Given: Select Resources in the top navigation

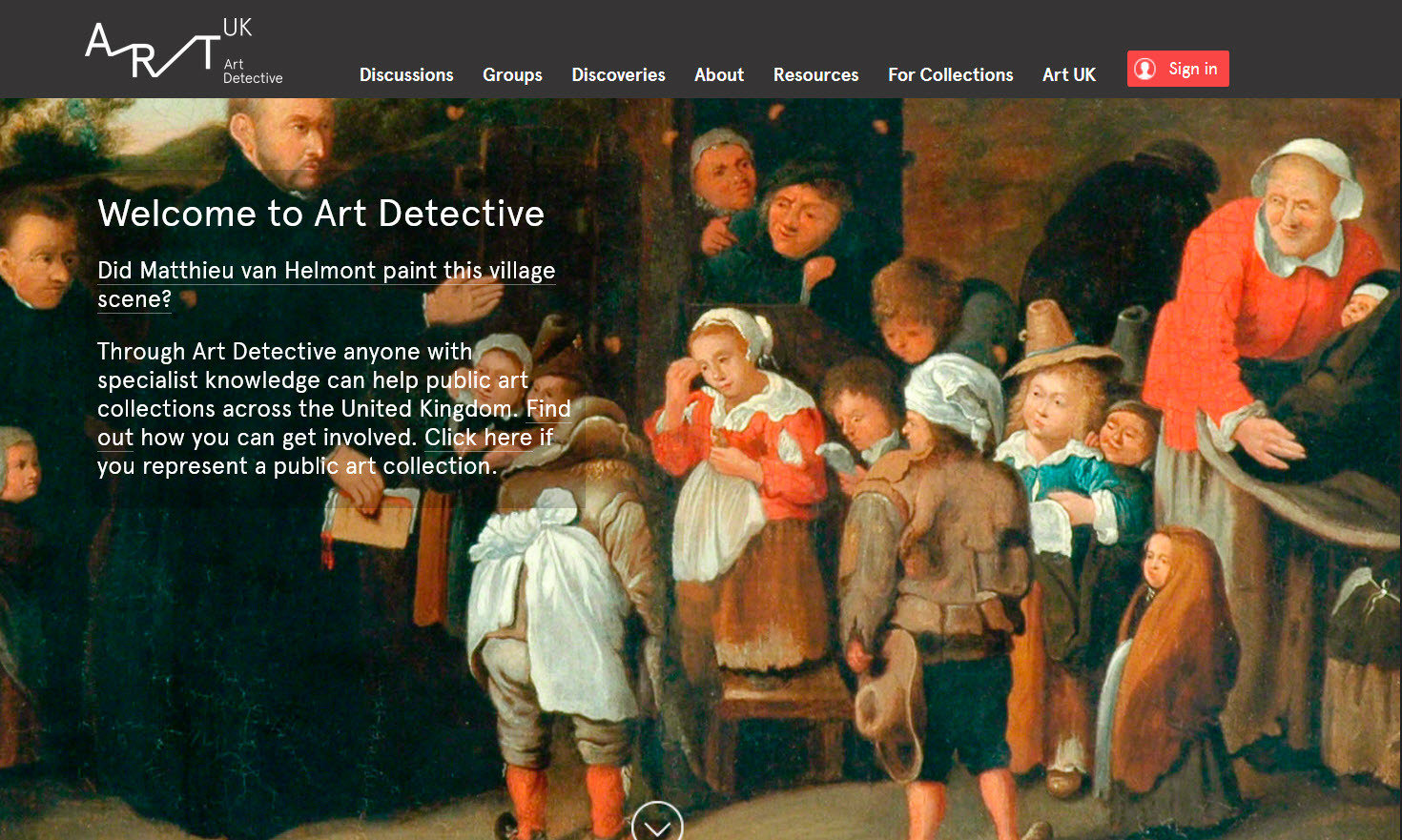Looking at the screenshot, I should (x=815, y=74).
